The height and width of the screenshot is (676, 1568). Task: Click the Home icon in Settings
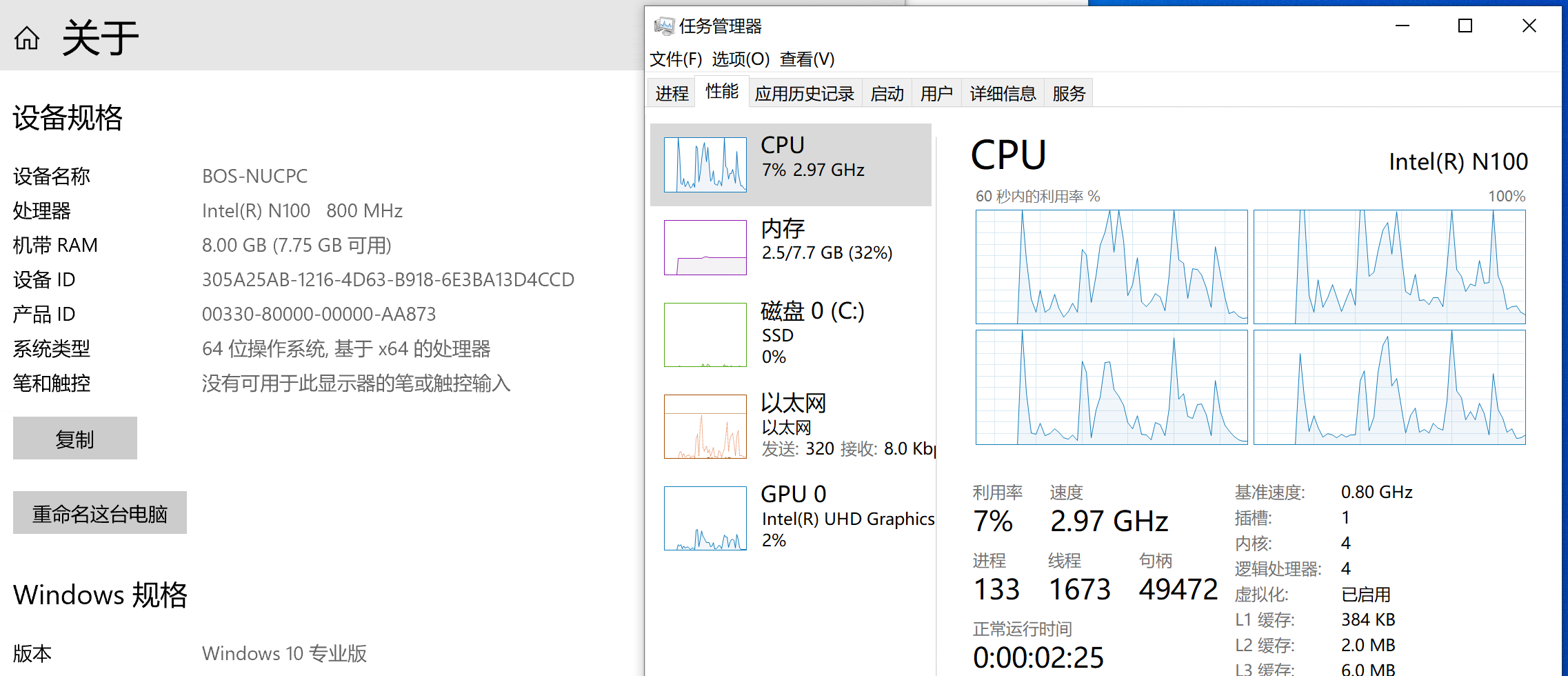point(27,38)
